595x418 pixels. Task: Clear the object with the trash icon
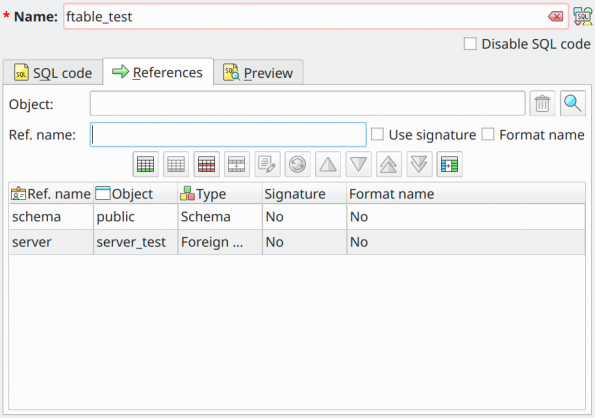[x=542, y=103]
